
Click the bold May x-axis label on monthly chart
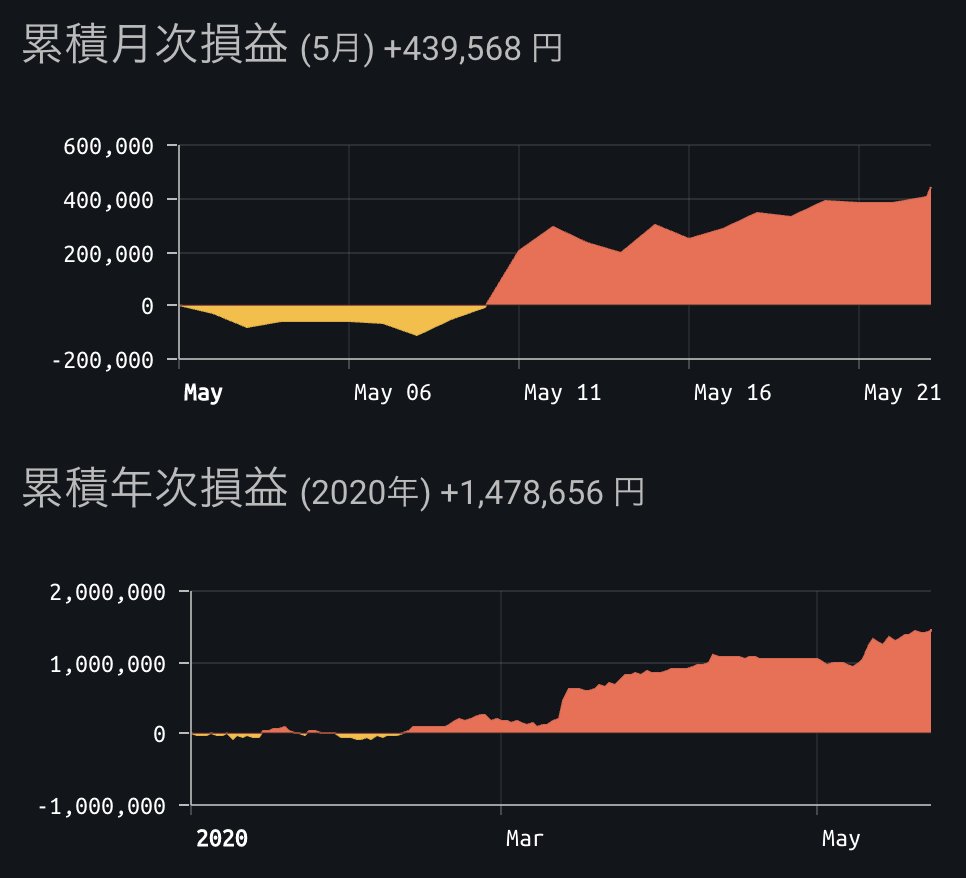click(x=203, y=392)
